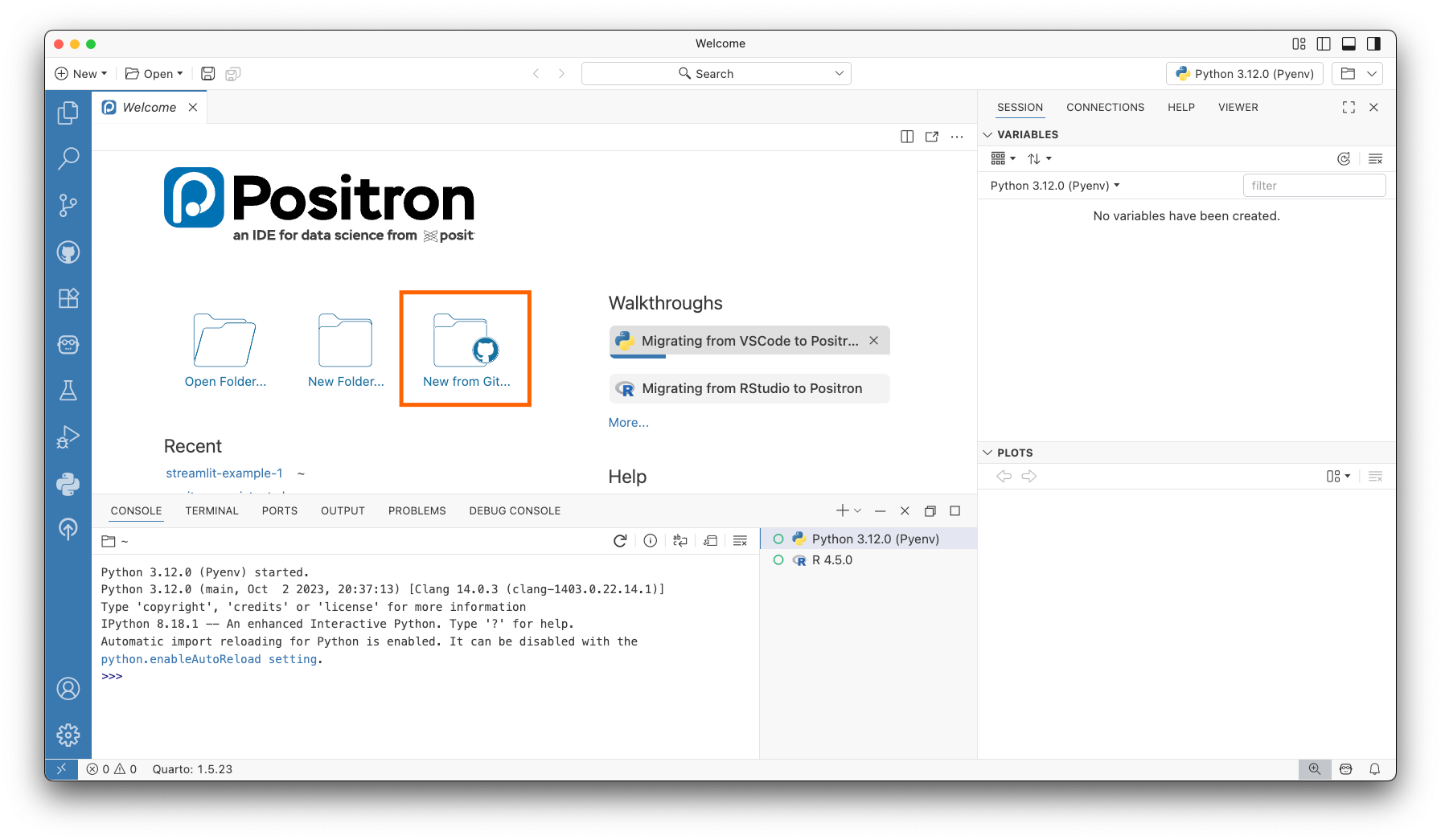Open the Extensions view icon
The width and height of the screenshot is (1441, 840).
(68, 298)
